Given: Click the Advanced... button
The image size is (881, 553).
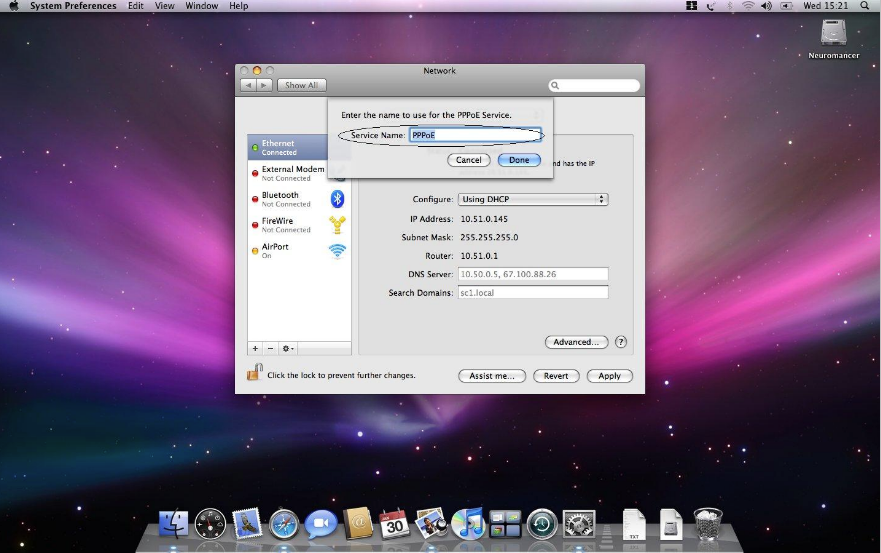Looking at the screenshot, I should 576,342.
